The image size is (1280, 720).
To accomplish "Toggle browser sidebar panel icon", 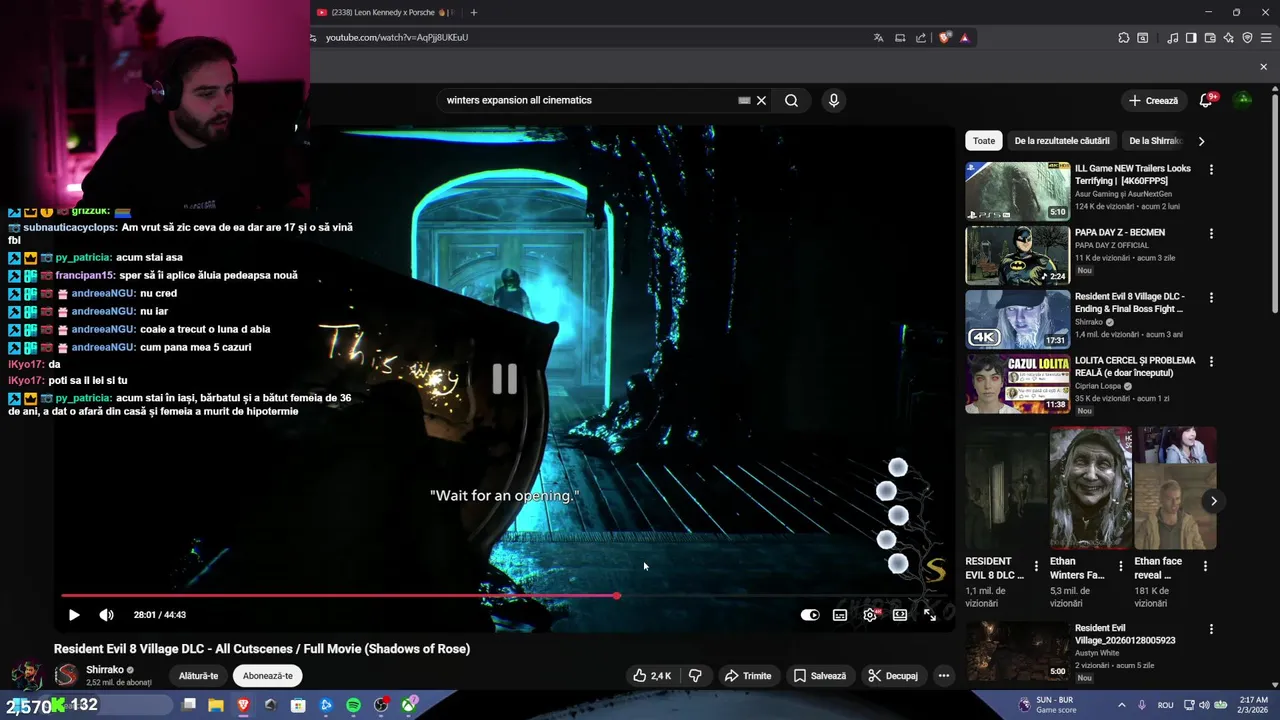I will pyautogui.click(x=1191, y=38).
